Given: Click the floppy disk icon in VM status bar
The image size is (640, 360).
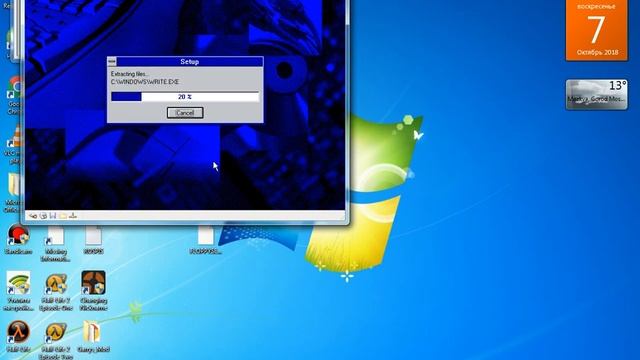Looking at the screenshot, I should [x=53, y=216].
